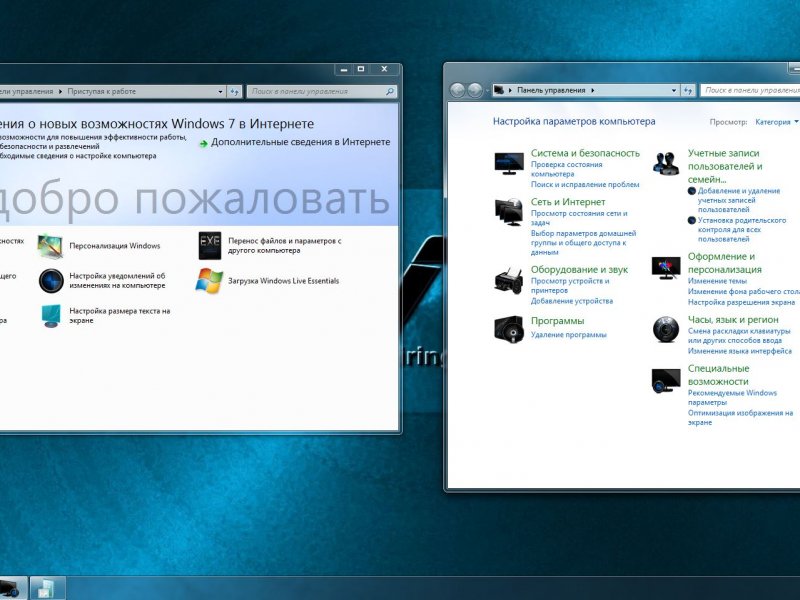Click Просмотр устройств и принтеров link
Screen dimensions: 800x600
[570, 286]
